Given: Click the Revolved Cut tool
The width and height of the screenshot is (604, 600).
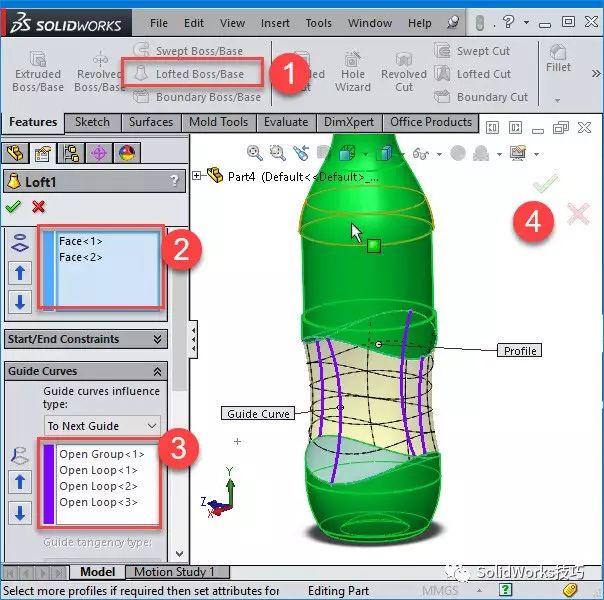Looking at the screenshot, I should tap(404, 72).
